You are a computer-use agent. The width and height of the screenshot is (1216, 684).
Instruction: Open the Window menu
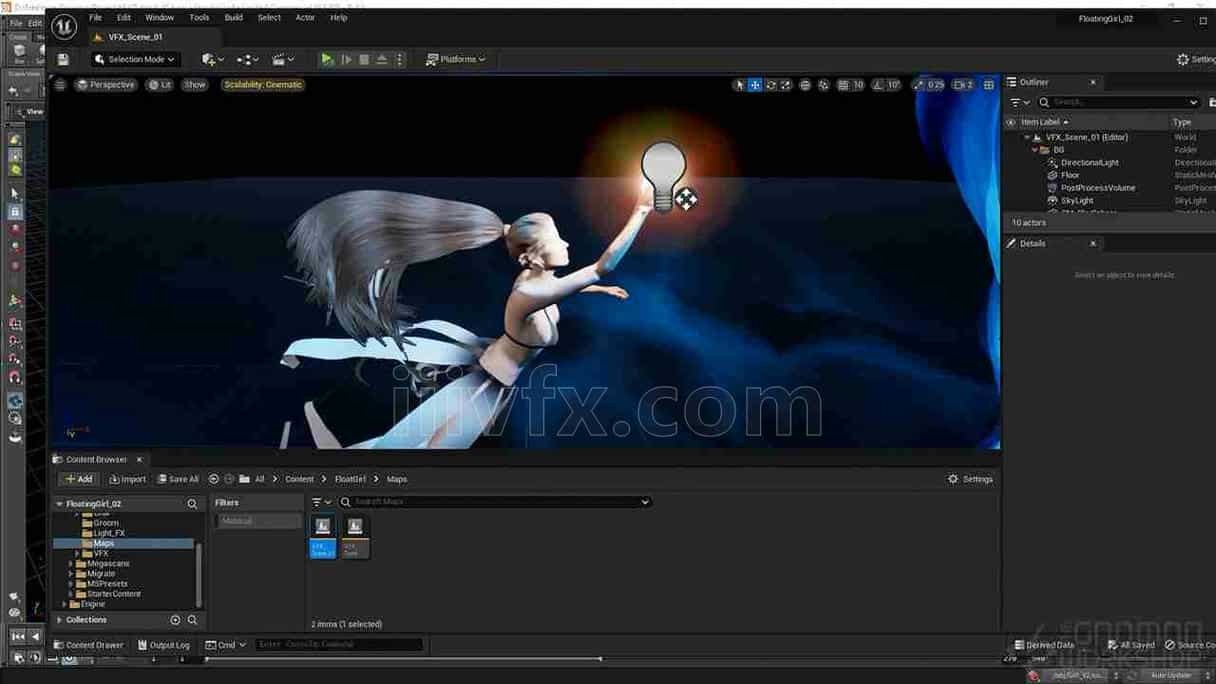(160, 17)
